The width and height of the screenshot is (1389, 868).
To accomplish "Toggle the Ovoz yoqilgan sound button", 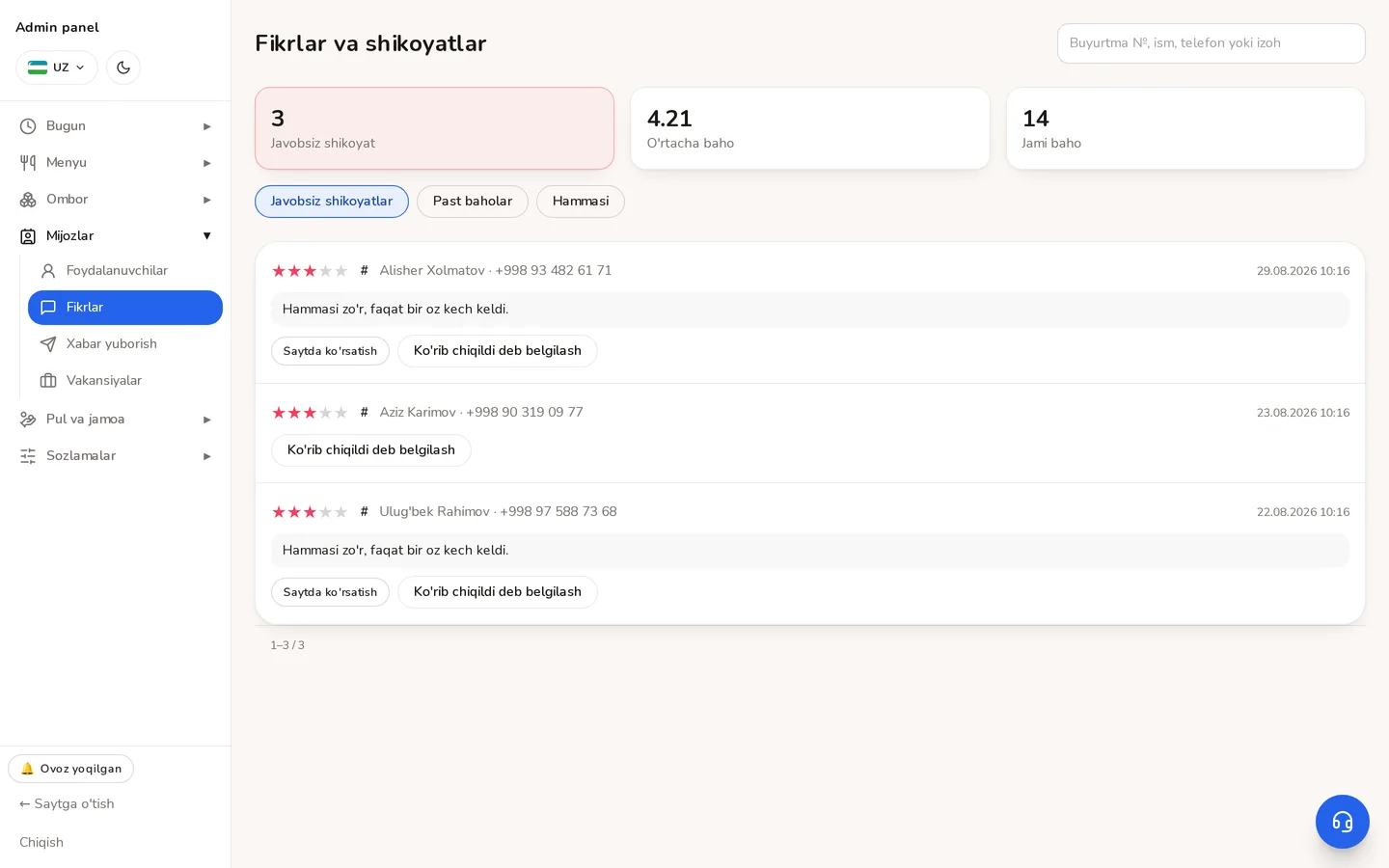I will coord(71,769).
